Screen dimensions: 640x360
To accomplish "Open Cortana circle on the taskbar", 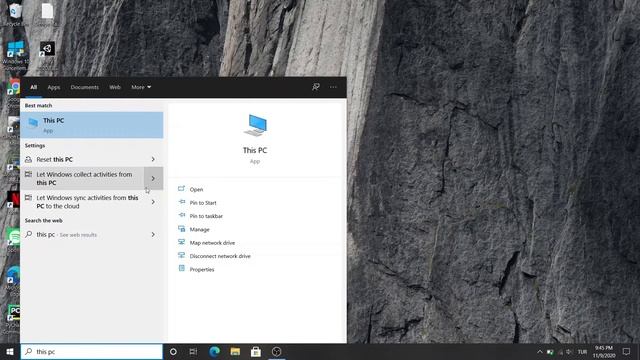I will (173, 351).
